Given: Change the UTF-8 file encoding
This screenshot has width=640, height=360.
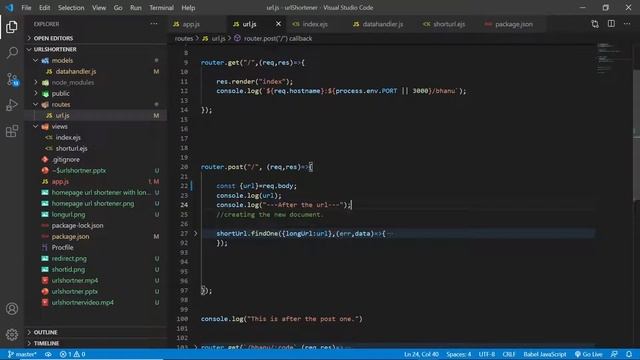Looking at the screenshot, I should pyautogui.click(x=487, y=354).
